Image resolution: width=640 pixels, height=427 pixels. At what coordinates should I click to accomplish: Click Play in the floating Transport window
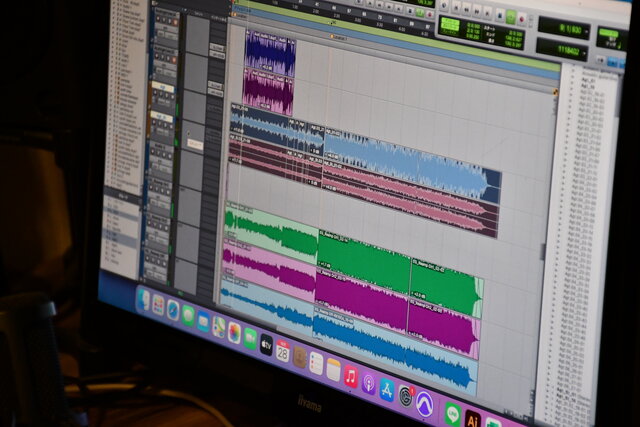[x=511, y=17]
